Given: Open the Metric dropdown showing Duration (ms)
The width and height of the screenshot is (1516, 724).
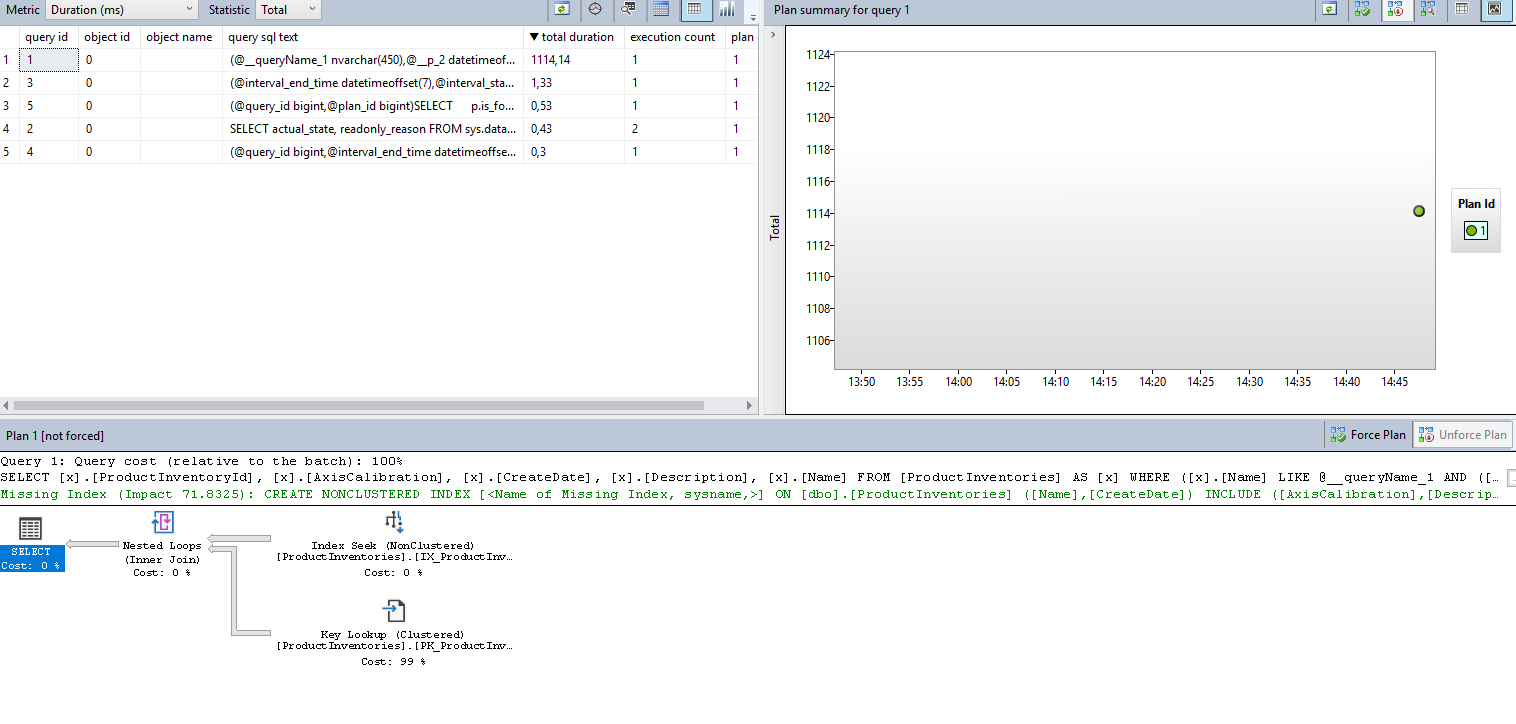Looking at the screenshot, I should coord(122,10).
